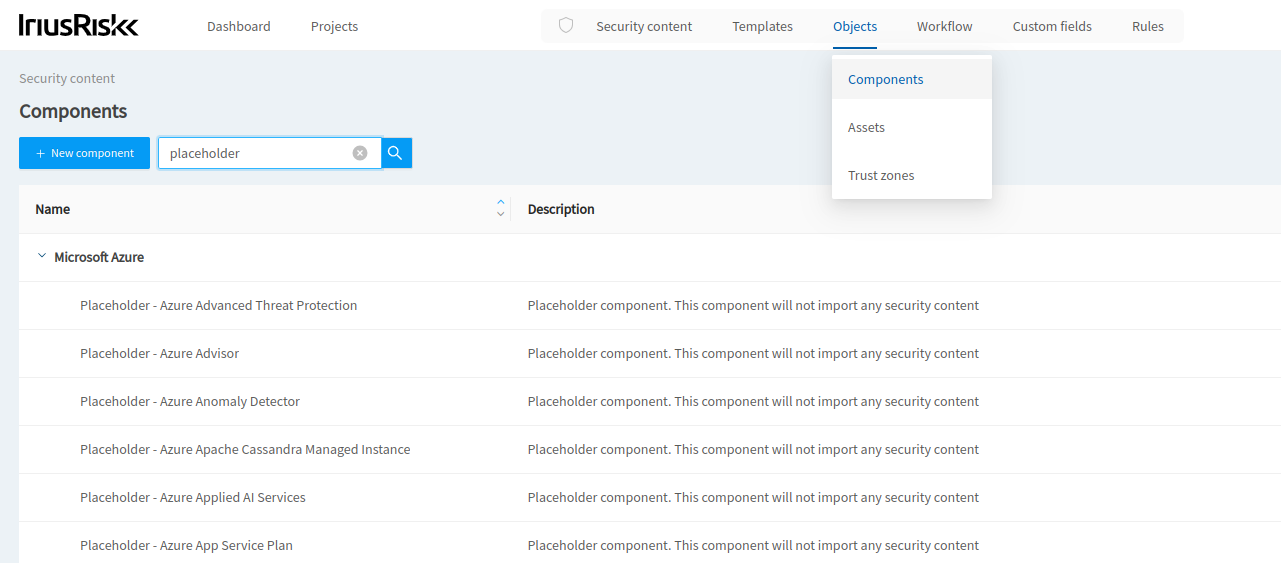Open the Security content tab

(x=644, y=27)
